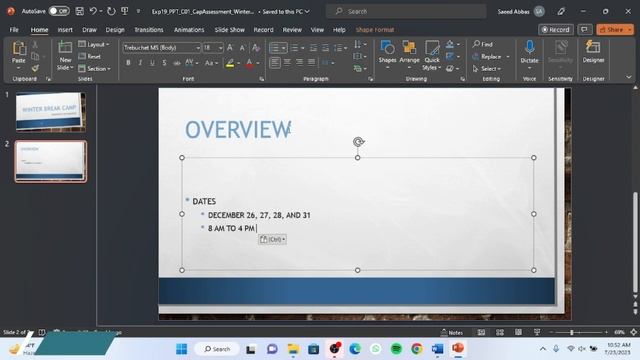This screenshot has height=360, width=640.
Task: Click Reset in Slides group
Action: coord(89,56)
